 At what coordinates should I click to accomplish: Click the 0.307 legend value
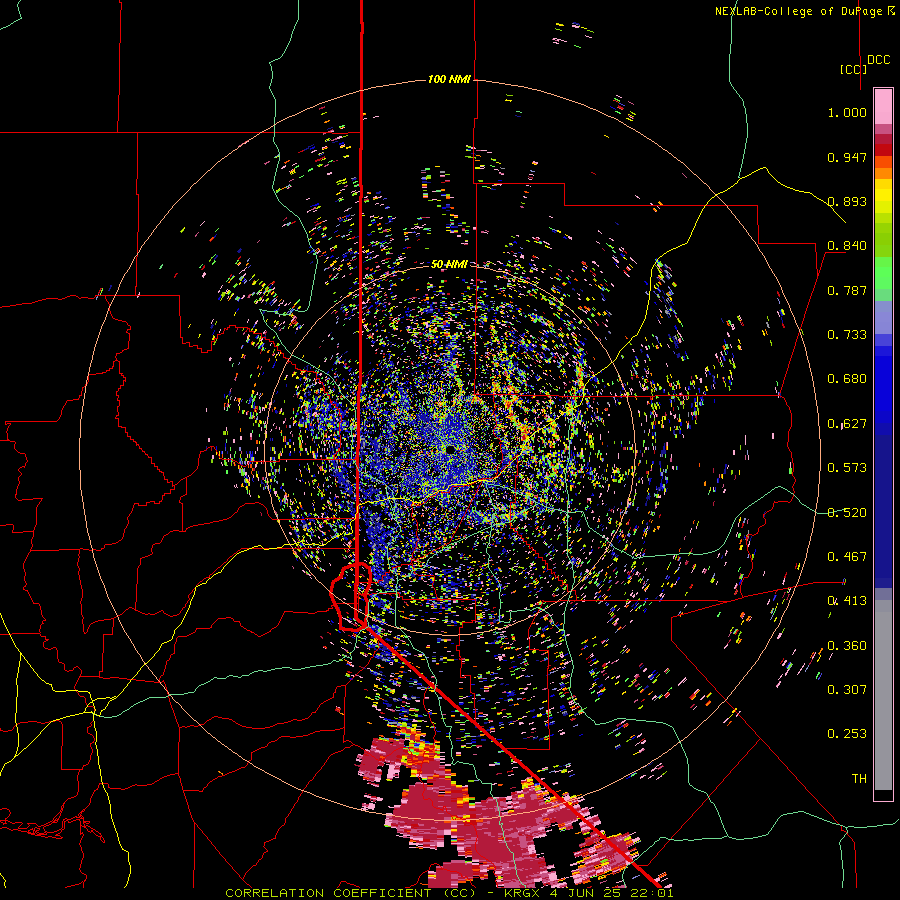click(x=847, y=689)
